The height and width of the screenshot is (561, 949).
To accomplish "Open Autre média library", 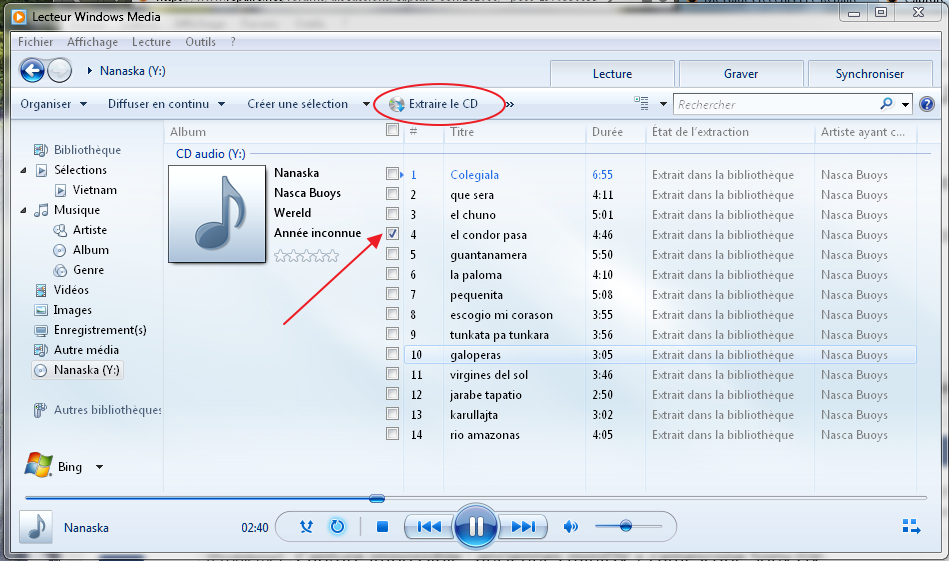I will tap(86, 349).
